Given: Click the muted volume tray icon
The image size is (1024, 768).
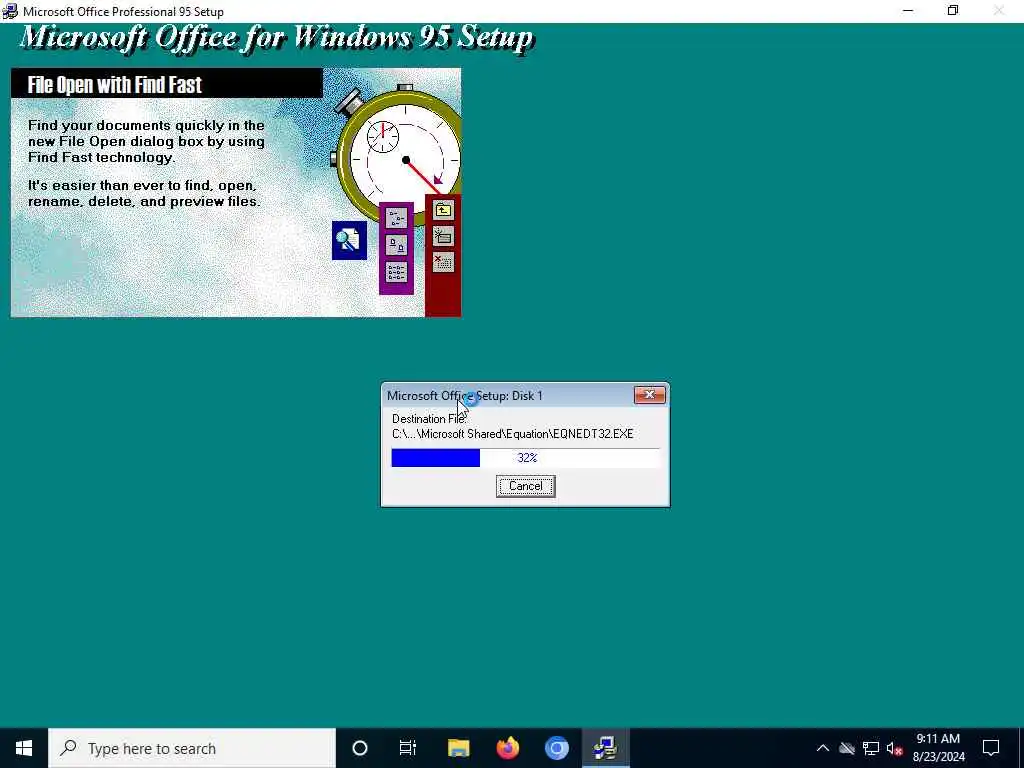Looking at the screenshot, I should click(894, 748).
